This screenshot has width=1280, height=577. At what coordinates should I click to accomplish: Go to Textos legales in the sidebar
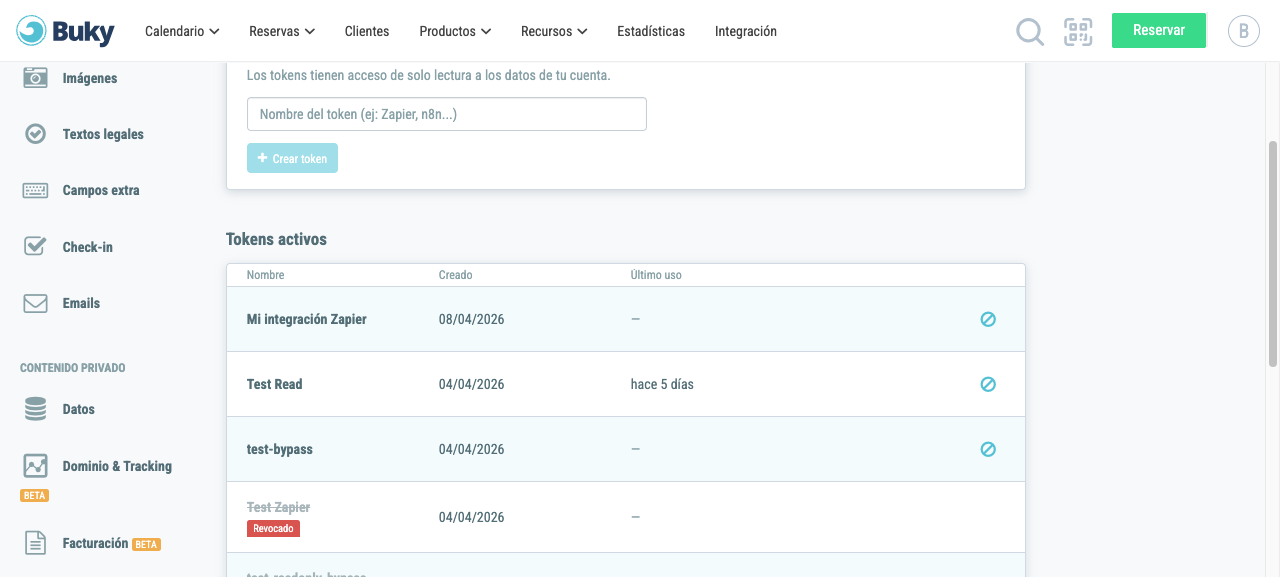click(x=103, y=134)
